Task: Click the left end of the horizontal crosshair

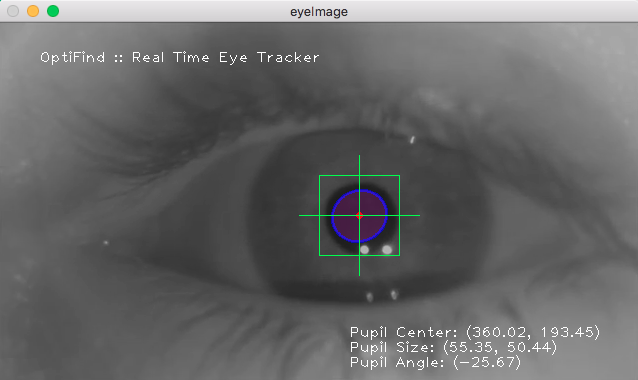Action: pos(300,216)
